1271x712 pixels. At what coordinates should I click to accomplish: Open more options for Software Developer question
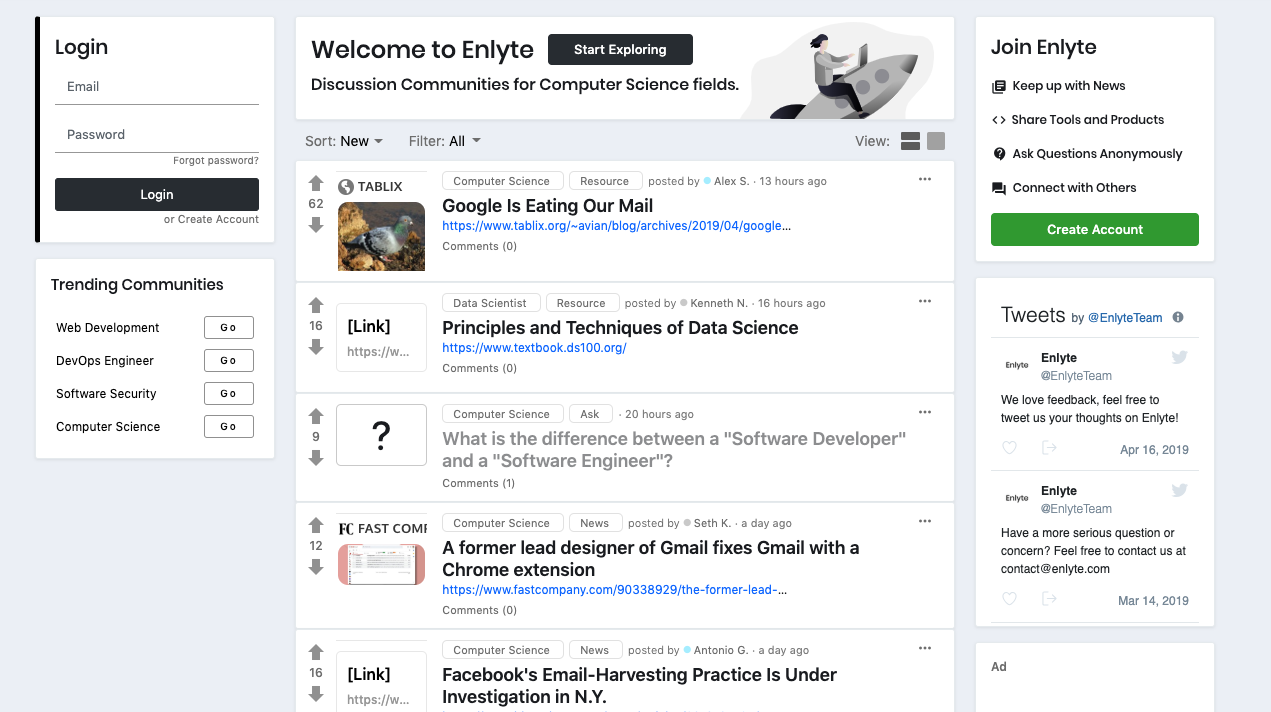[925, 412]
